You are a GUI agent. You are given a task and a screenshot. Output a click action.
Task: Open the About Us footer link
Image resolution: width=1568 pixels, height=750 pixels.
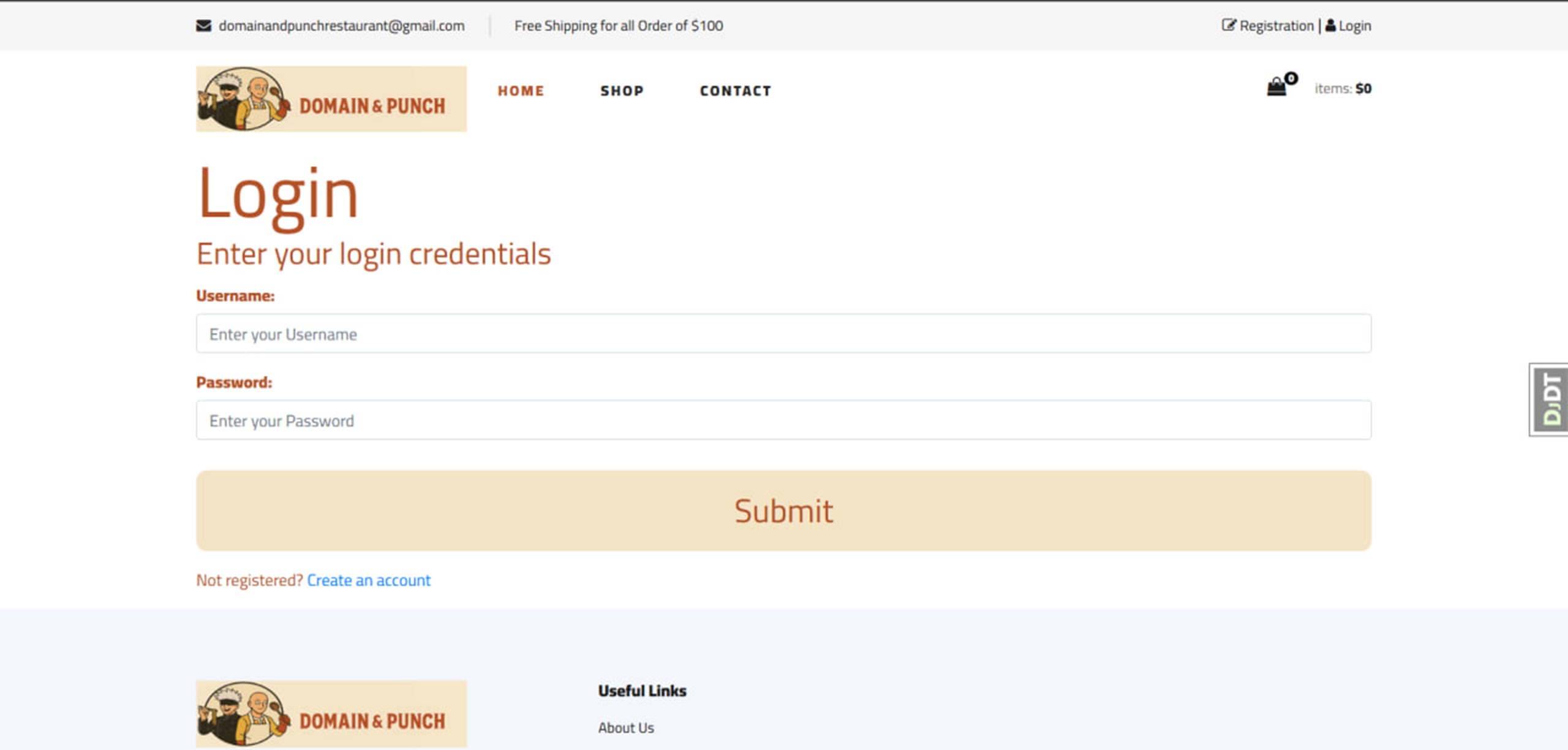point(626,728)
